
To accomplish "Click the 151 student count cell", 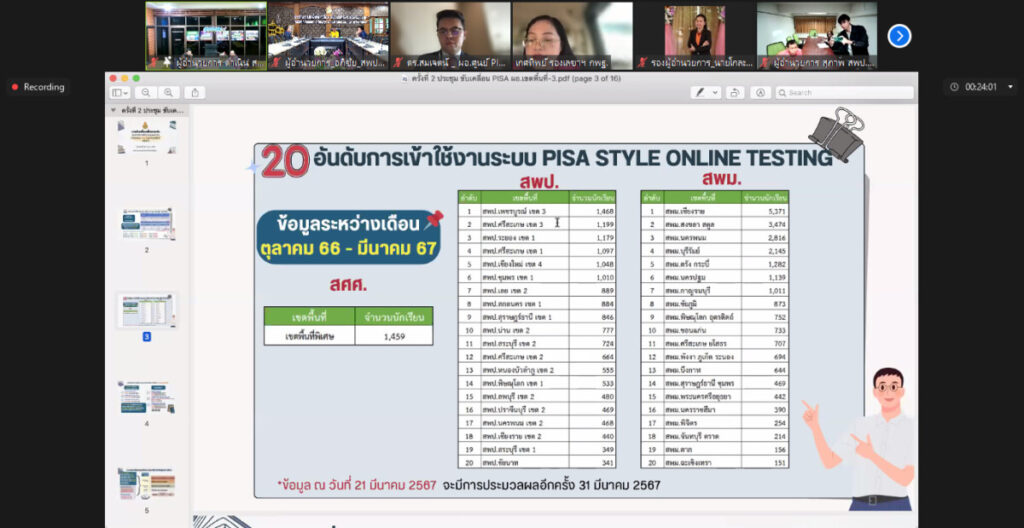I will 765,463.
